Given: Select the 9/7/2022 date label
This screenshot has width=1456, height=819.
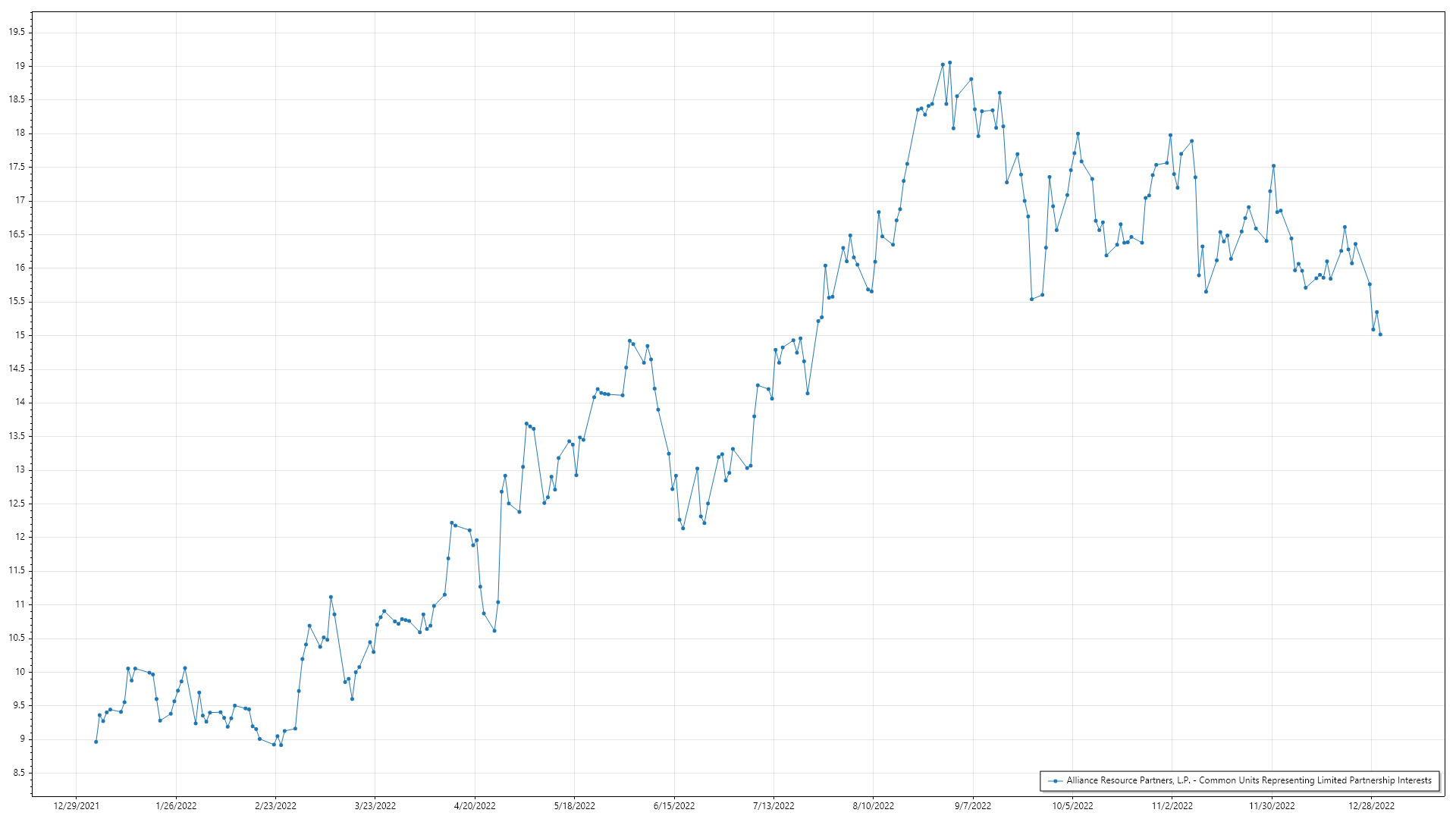Looking at the screenshot, I should [x=972, y=805].
